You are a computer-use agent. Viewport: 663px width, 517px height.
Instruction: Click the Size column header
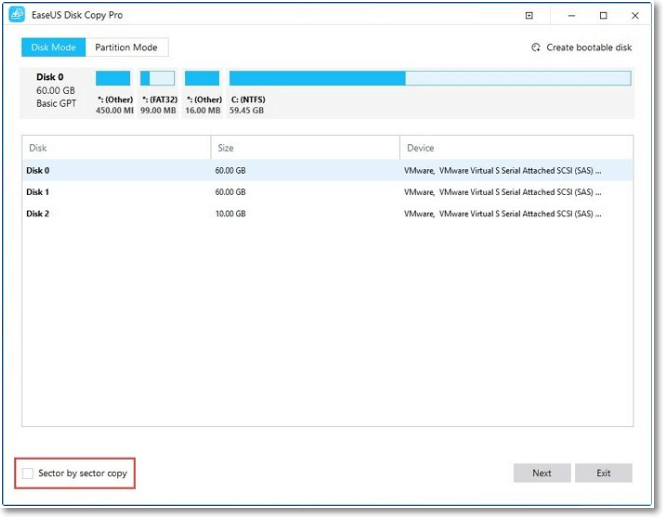(x=305, y=148)
